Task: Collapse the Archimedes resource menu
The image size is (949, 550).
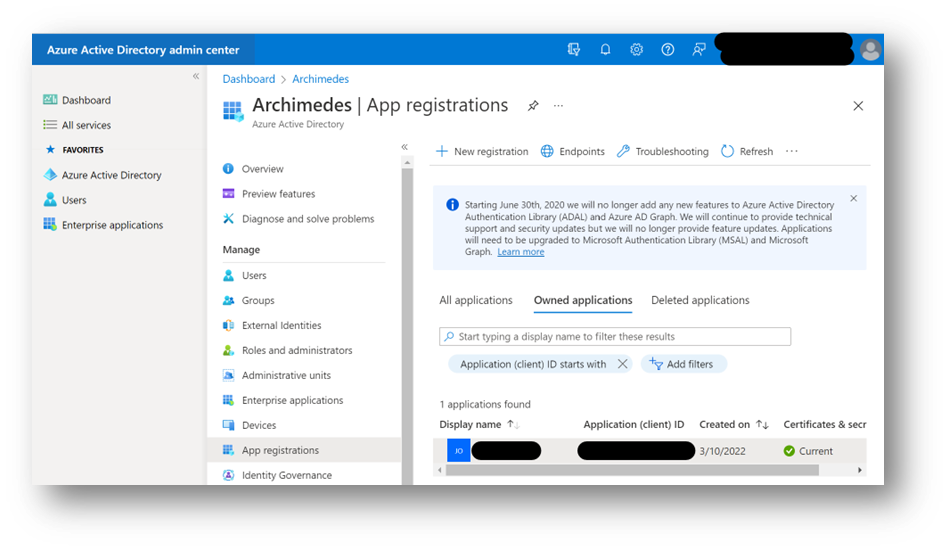Action: pyautogui.click(x=404, y=147)
